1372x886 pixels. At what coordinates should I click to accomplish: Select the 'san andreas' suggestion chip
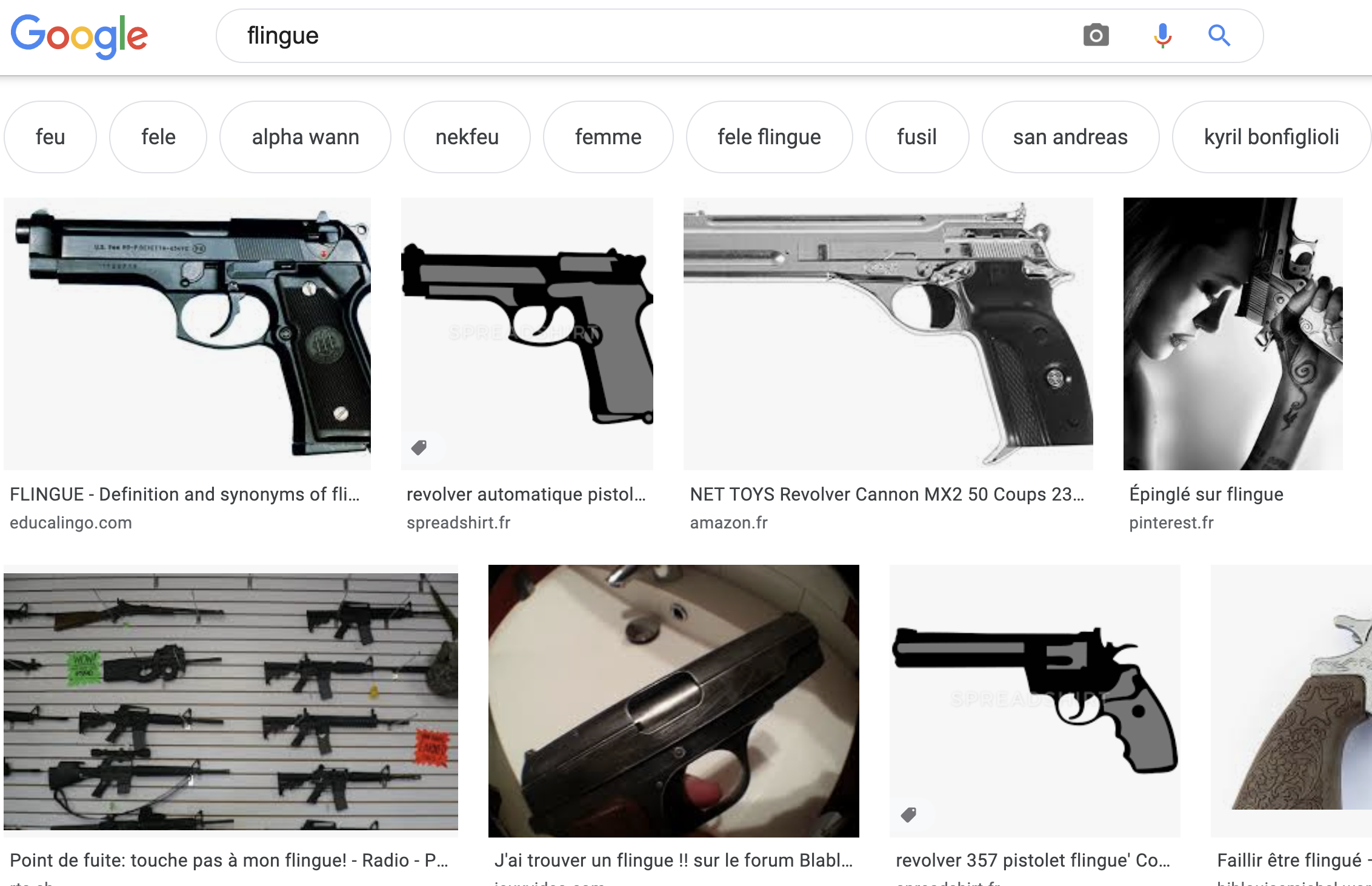click(x=1070, y=137)
